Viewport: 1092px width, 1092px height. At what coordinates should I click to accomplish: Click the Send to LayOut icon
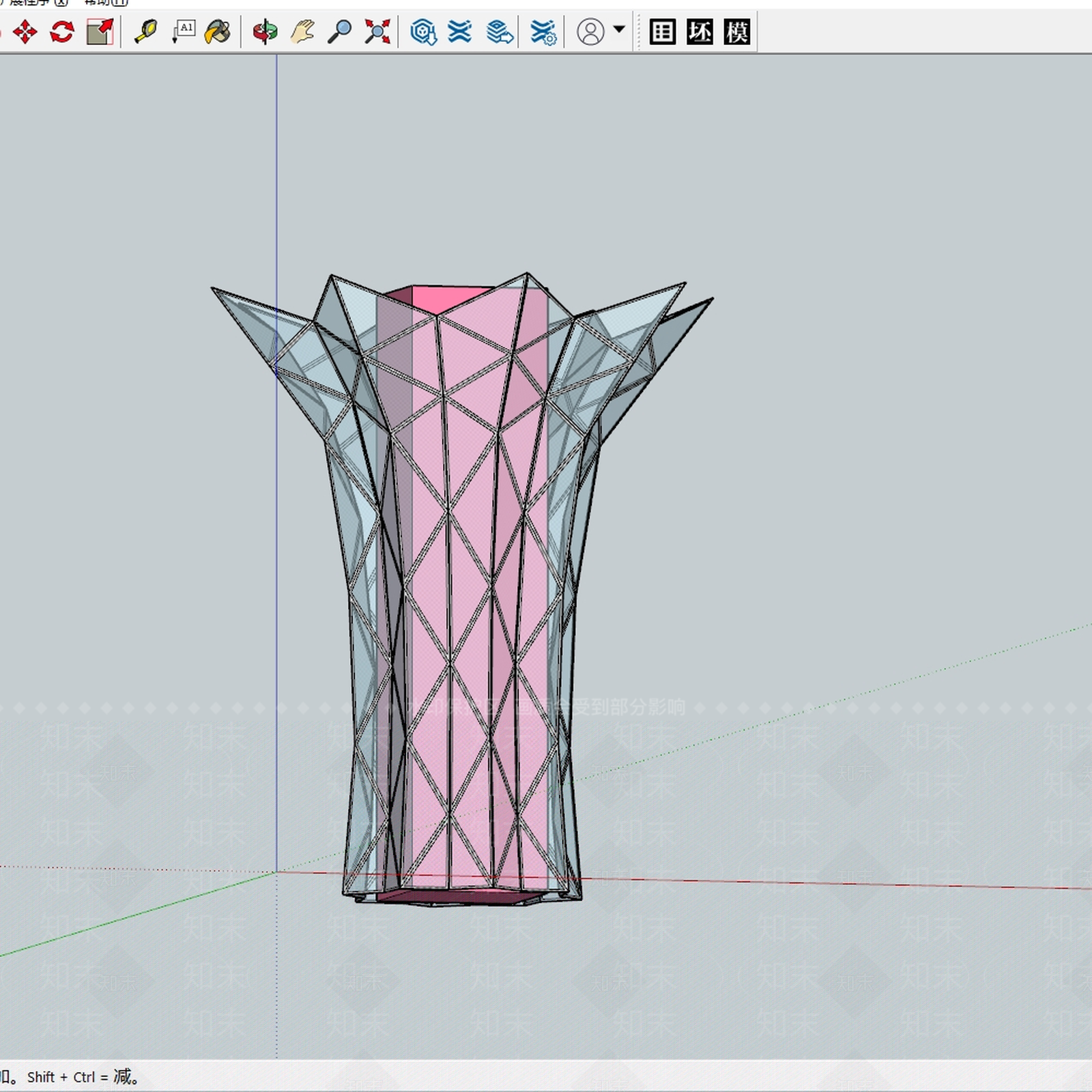pyautogui.click(x=500, y=32)
